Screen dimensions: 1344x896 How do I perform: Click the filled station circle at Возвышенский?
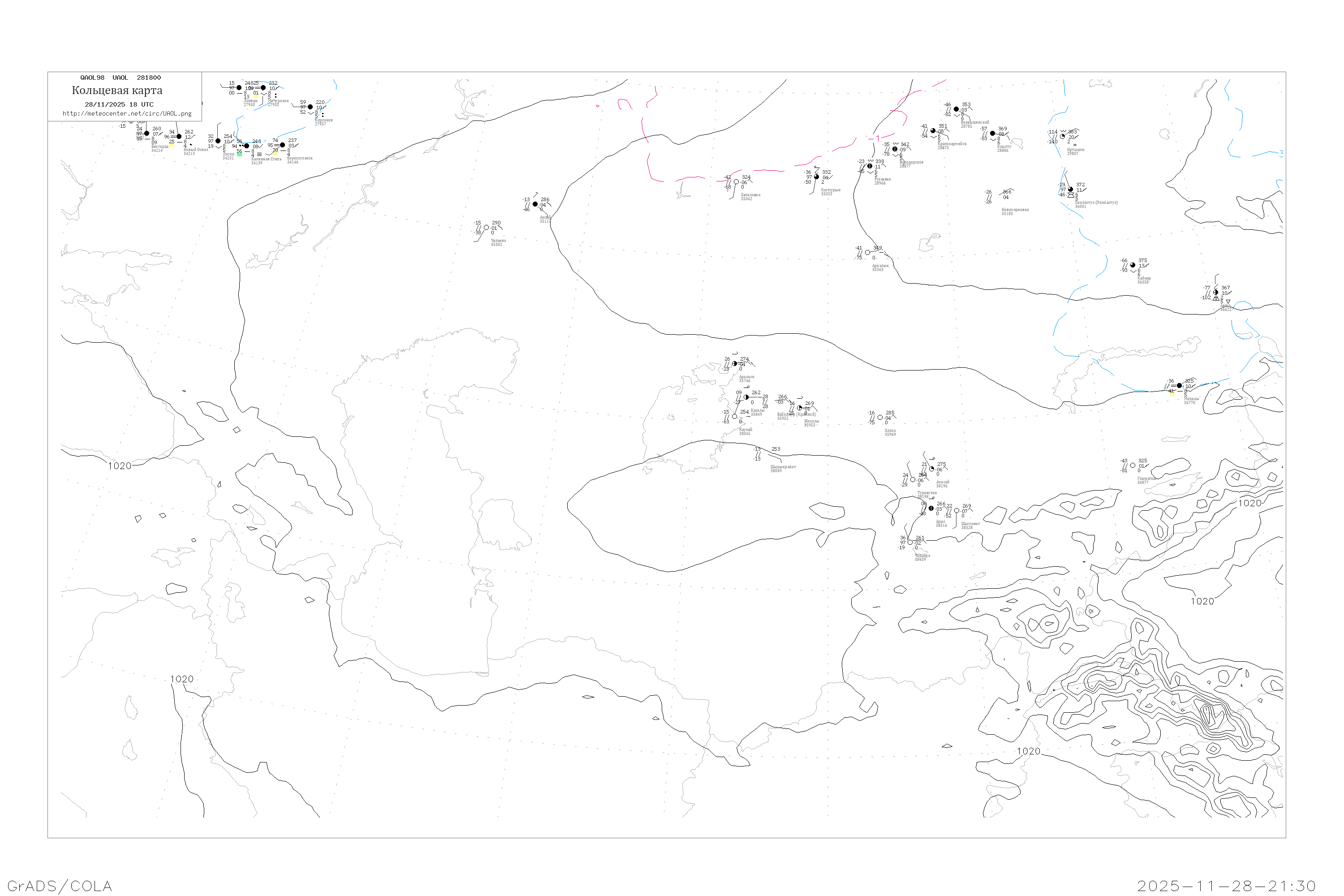coord(956,109)
